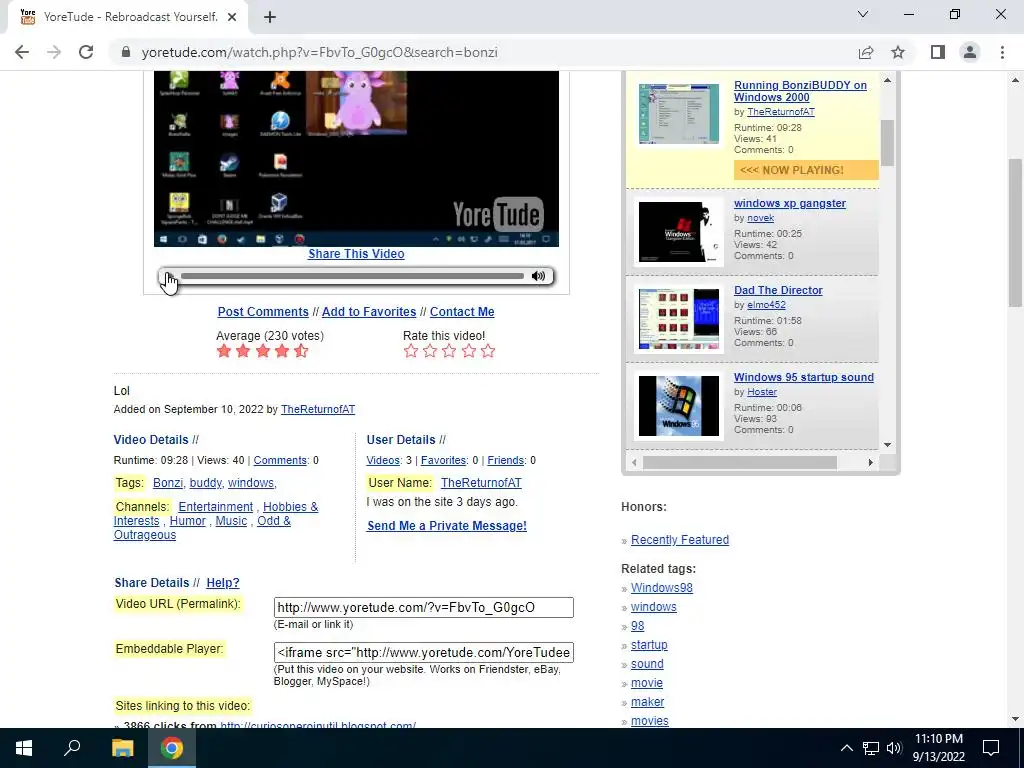Viewport: 1024px width, 768px height.
Task: Select the windows tag in Video Details
Action: pyautogui.click(x=251, y=483)
